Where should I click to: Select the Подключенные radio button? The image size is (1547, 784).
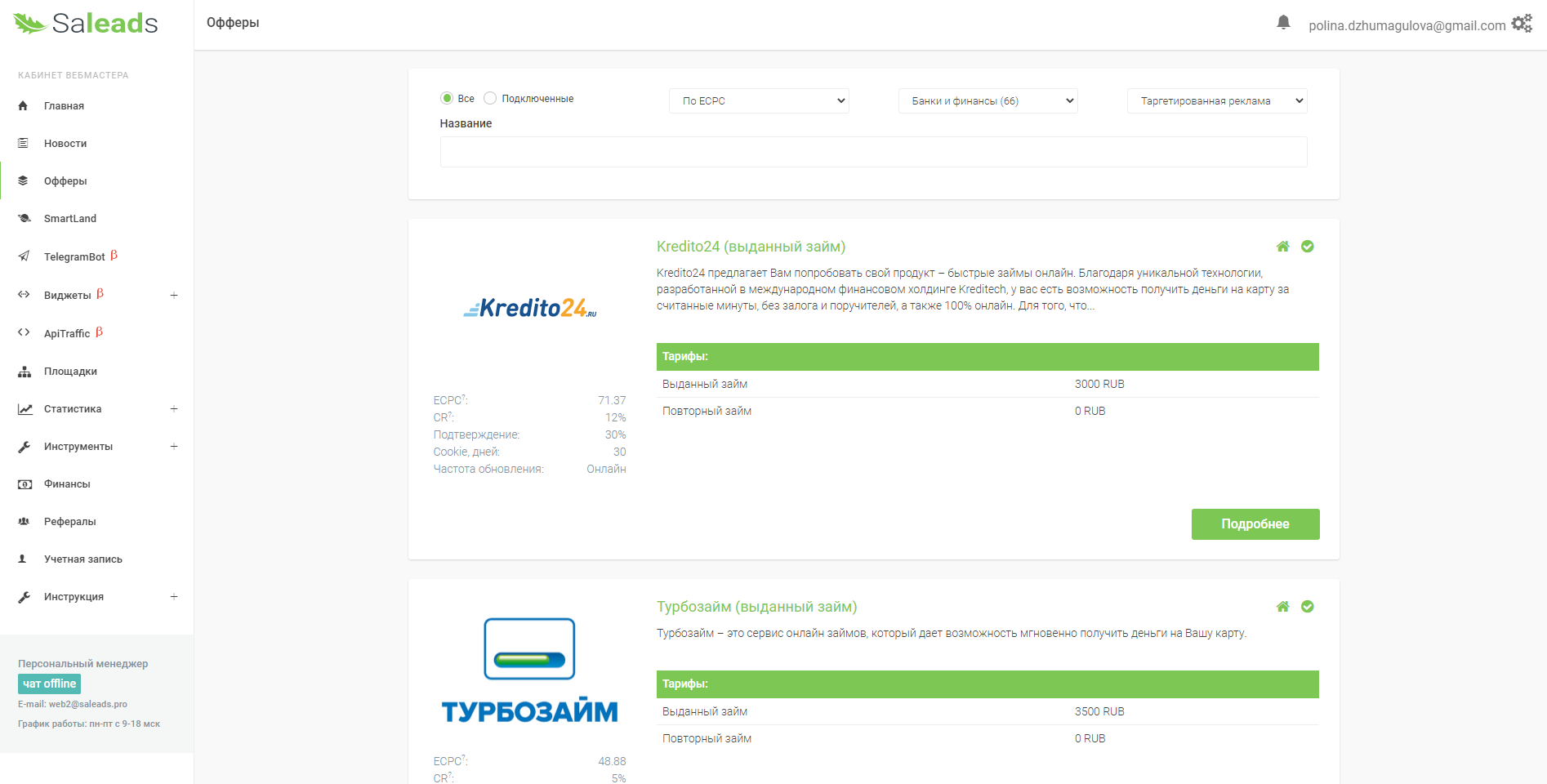490,98
